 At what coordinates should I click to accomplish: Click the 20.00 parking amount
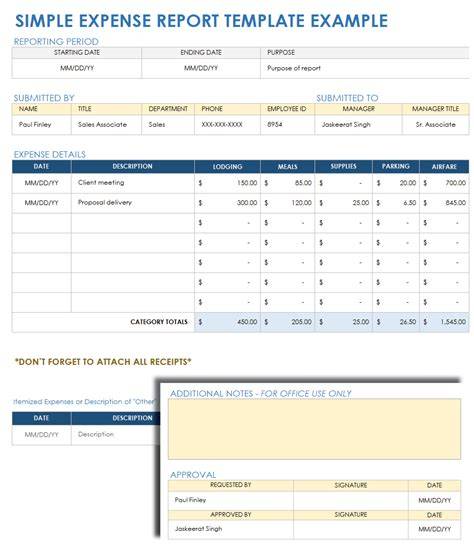pos(396,183)
